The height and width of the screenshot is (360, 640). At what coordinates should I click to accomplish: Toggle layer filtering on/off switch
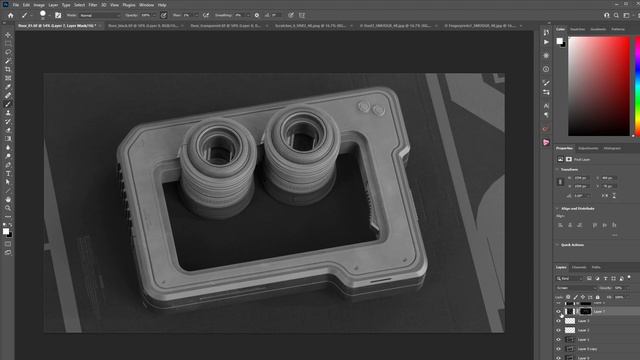(629, 278)
